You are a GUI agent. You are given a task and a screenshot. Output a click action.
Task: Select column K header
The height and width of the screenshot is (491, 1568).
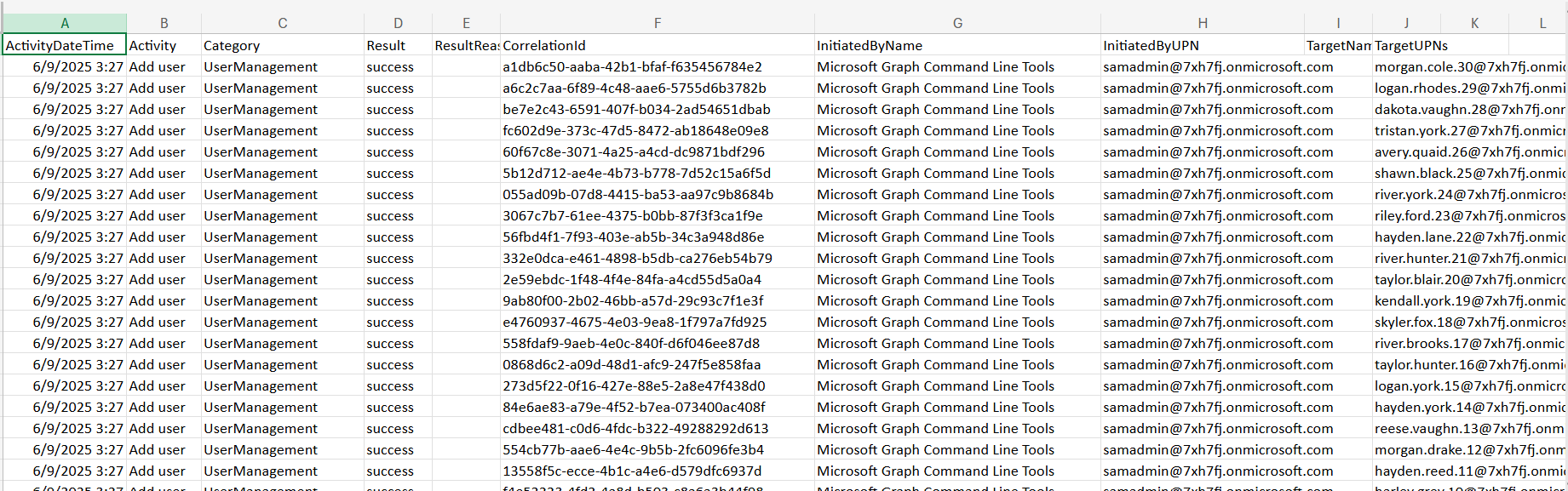(1474, 23)
